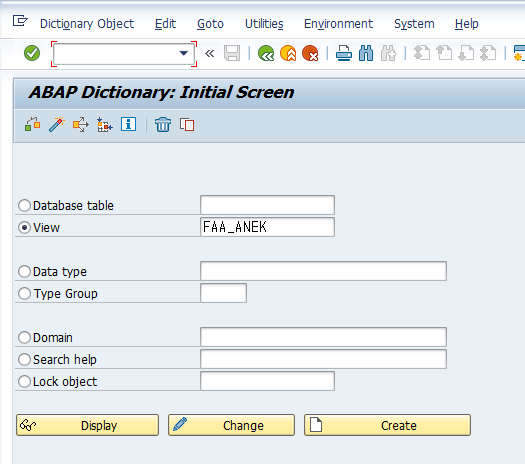This screenshot has height=464, width=525.
Task: Click the View field containing FAA_ANEK
Action: pos(267,227)
